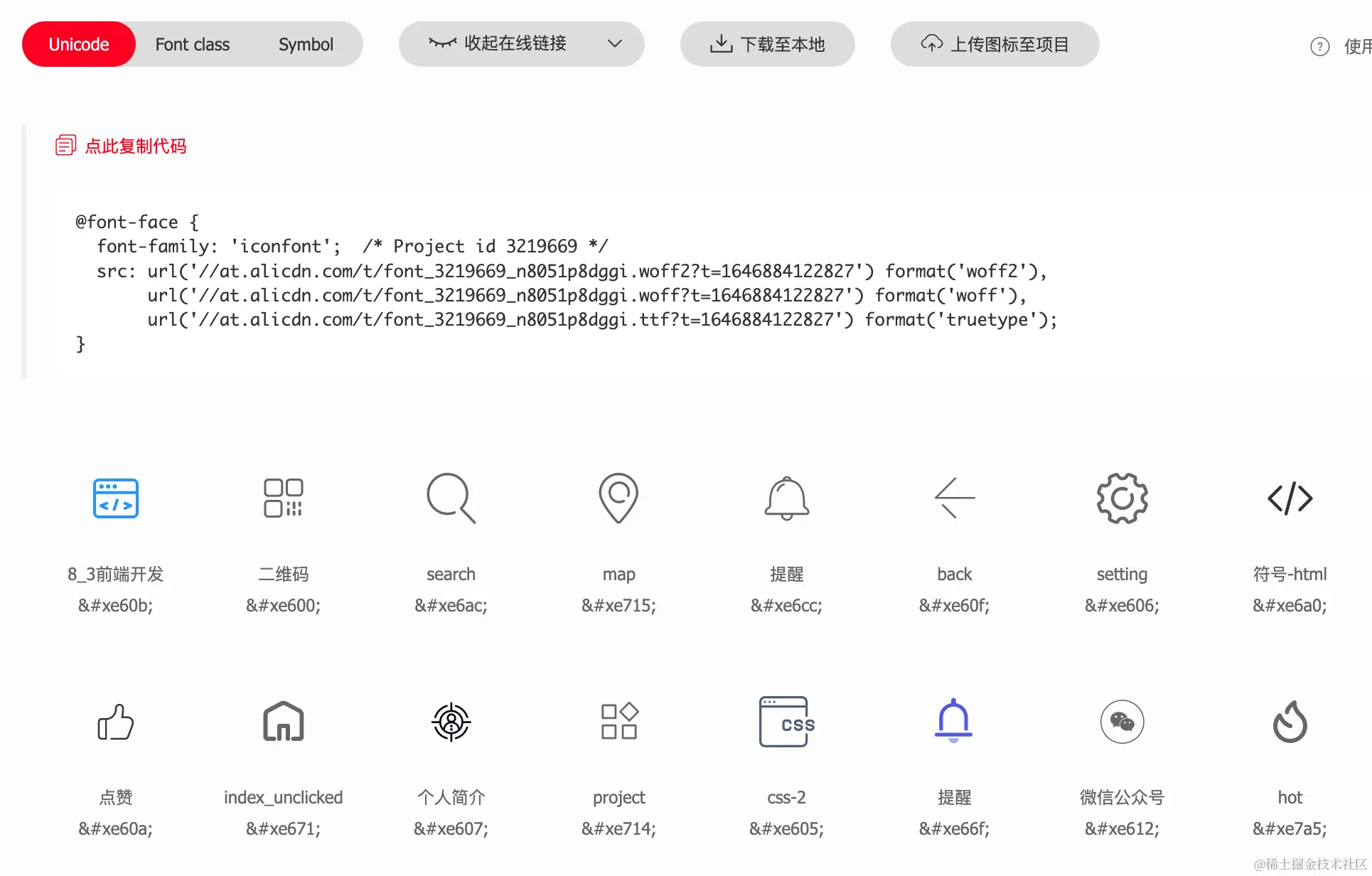Click the hot flame icon
The image size is (1372, 876).
(x=1290, y=722)
